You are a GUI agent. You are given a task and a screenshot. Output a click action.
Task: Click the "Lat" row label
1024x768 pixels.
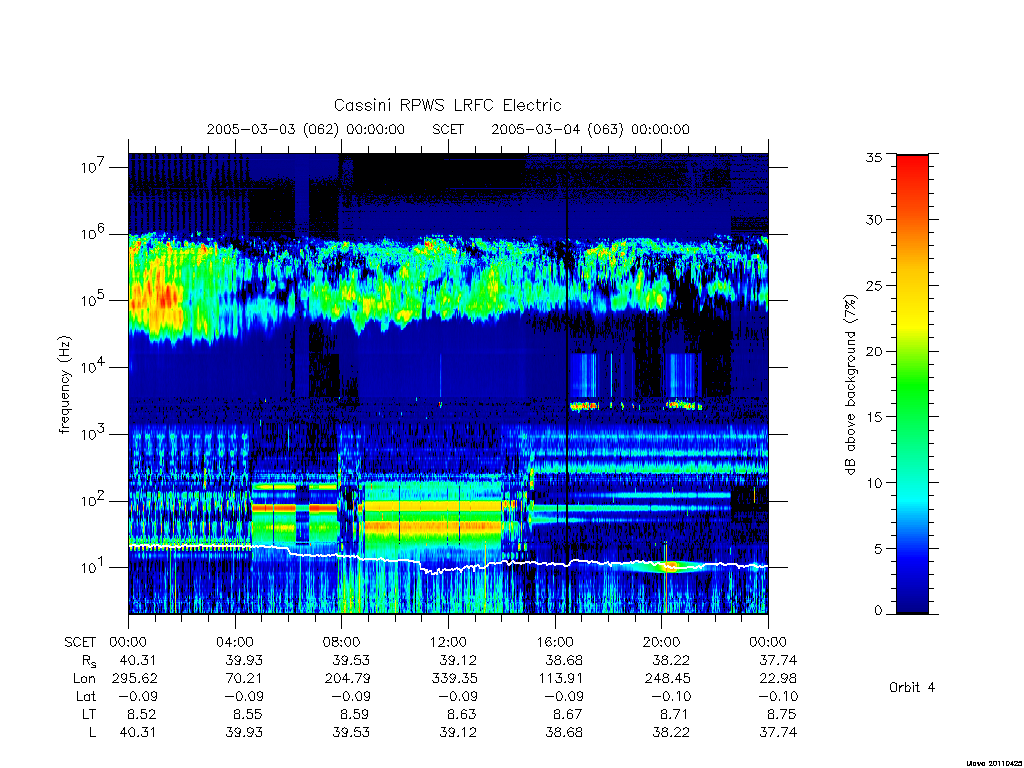[86, 696]
